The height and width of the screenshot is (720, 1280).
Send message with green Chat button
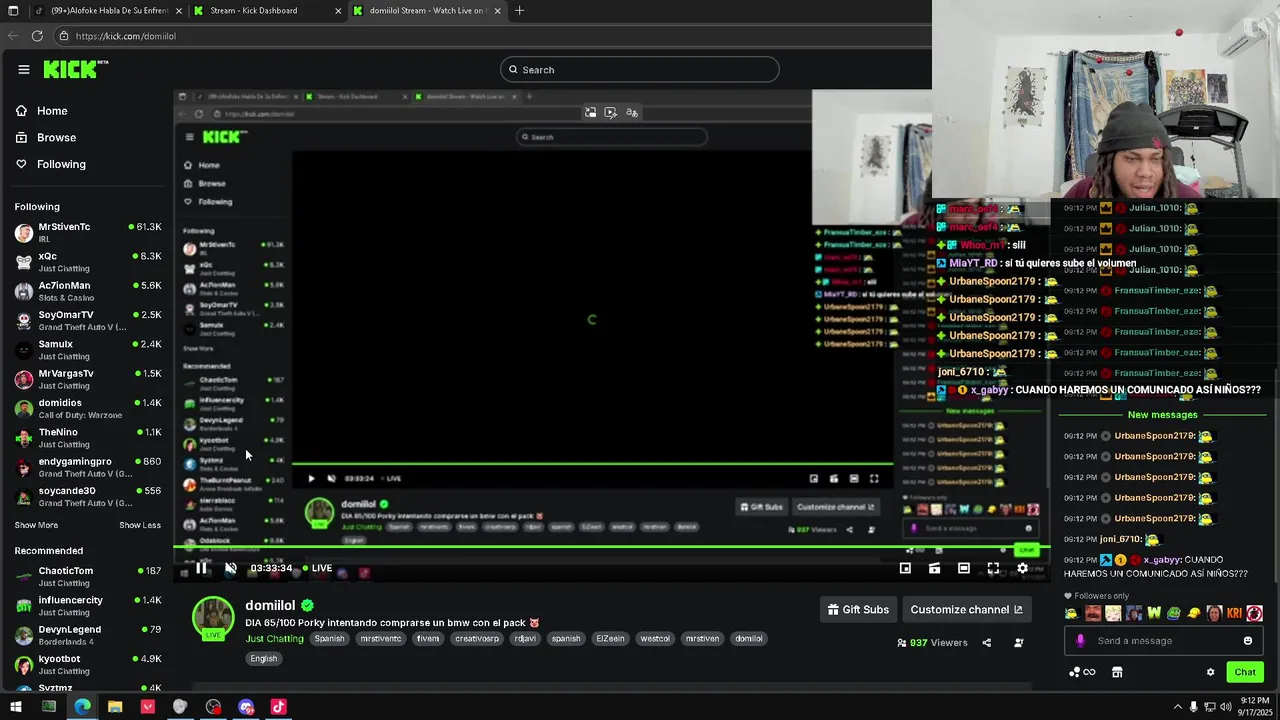1245,672
